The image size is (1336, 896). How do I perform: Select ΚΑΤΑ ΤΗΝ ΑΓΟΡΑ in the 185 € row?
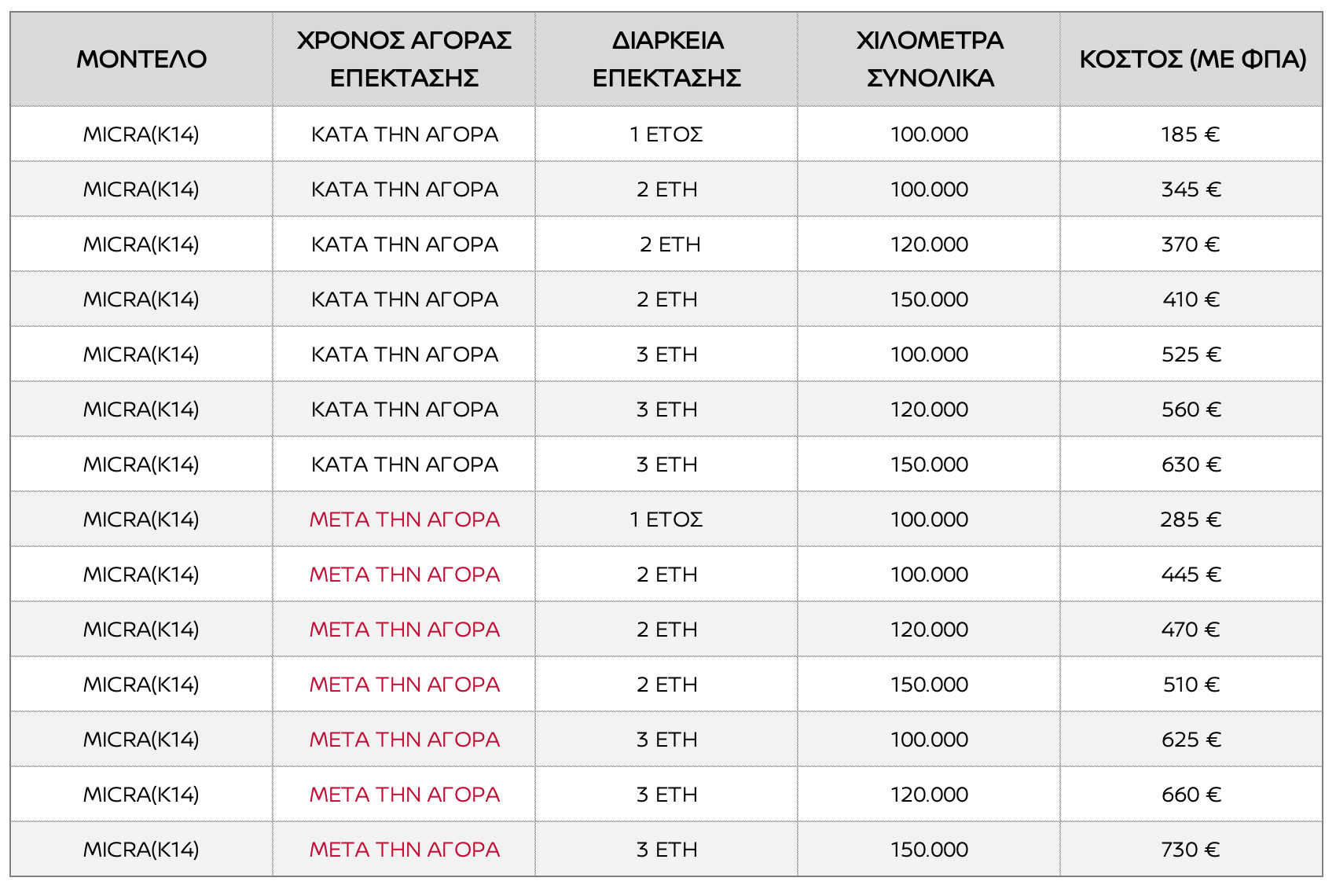click(x=404, y=134)
